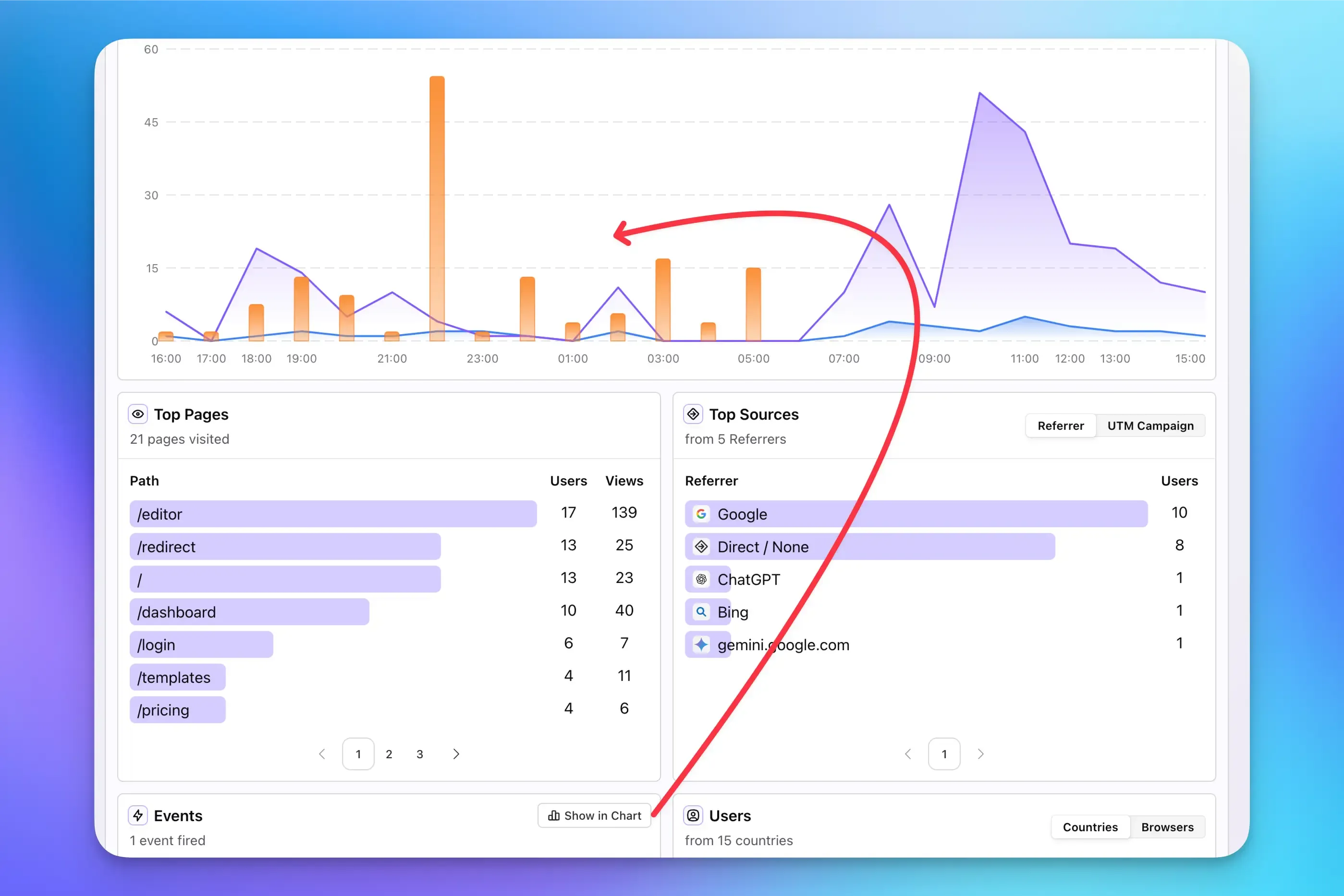The height and width of the screenshot is (896, 1344).
Task: Click the ChatGPT referrer icon
Action: [701, 579]
